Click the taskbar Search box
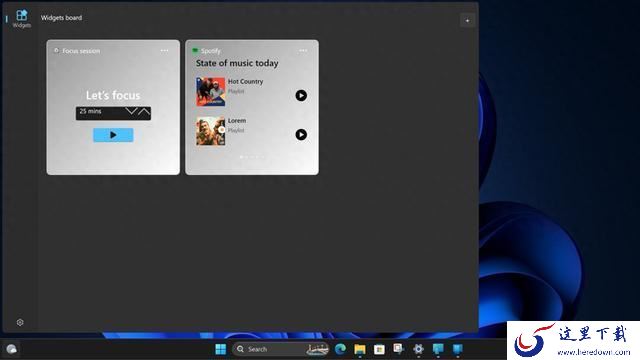 point(280,349)
